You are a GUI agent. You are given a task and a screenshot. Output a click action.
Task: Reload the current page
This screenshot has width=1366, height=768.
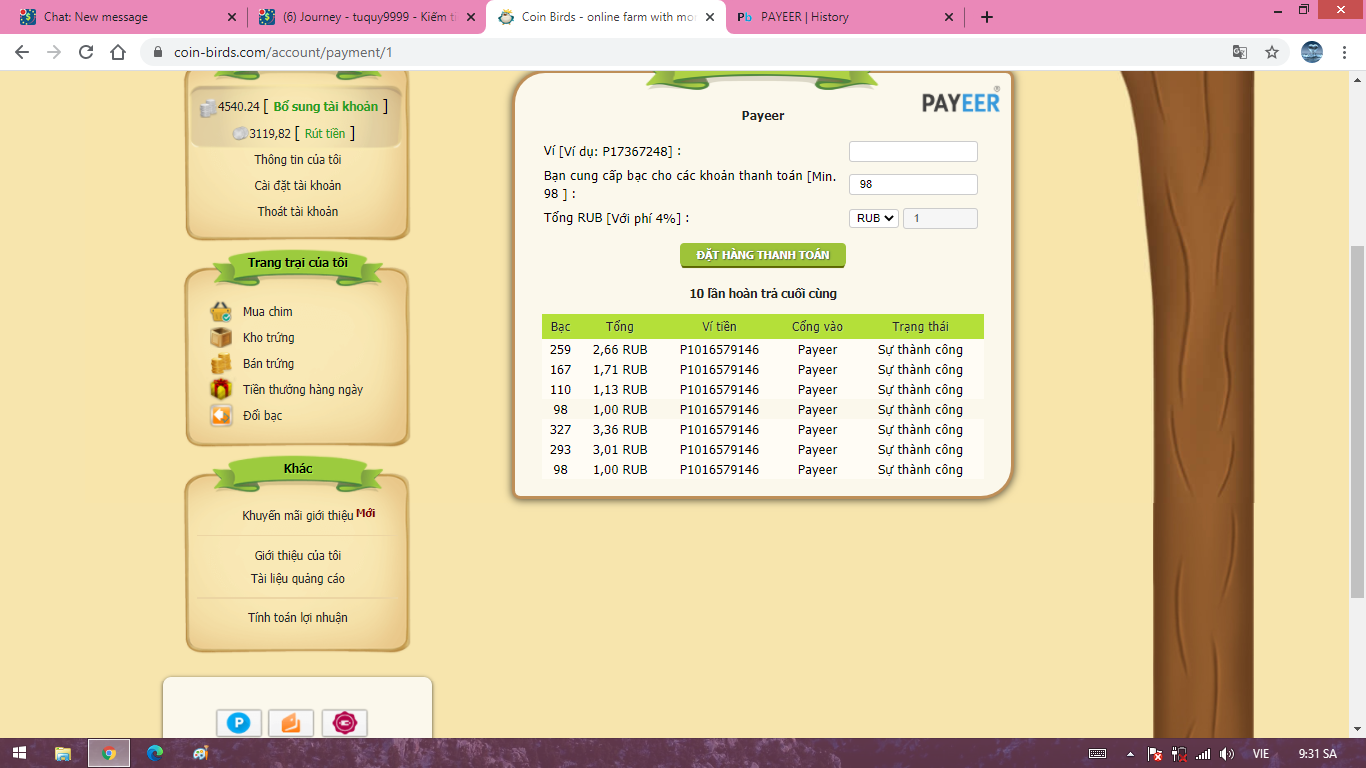click(86, 52)
